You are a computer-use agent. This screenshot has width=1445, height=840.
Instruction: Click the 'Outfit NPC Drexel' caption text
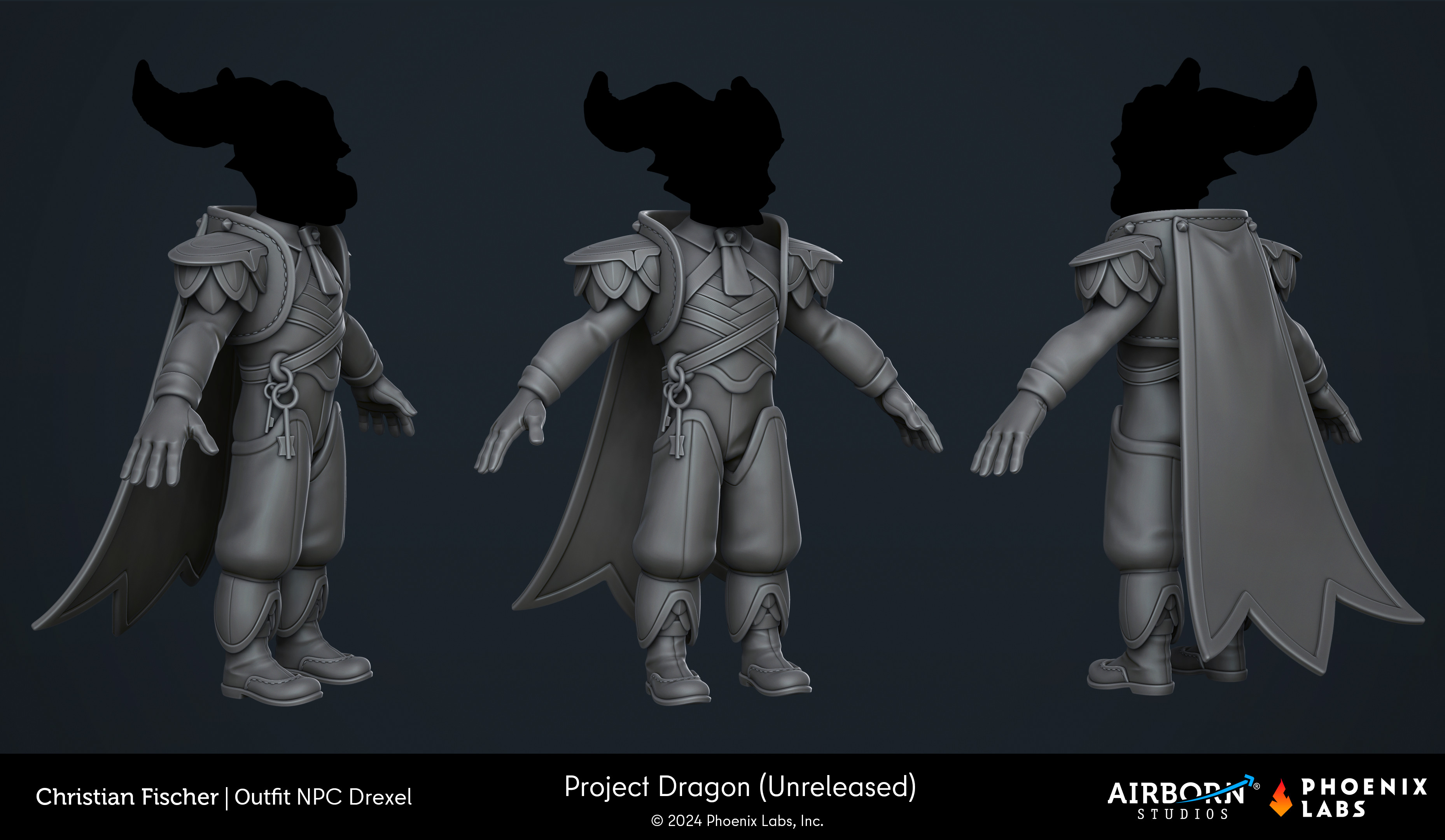[323, 797]
